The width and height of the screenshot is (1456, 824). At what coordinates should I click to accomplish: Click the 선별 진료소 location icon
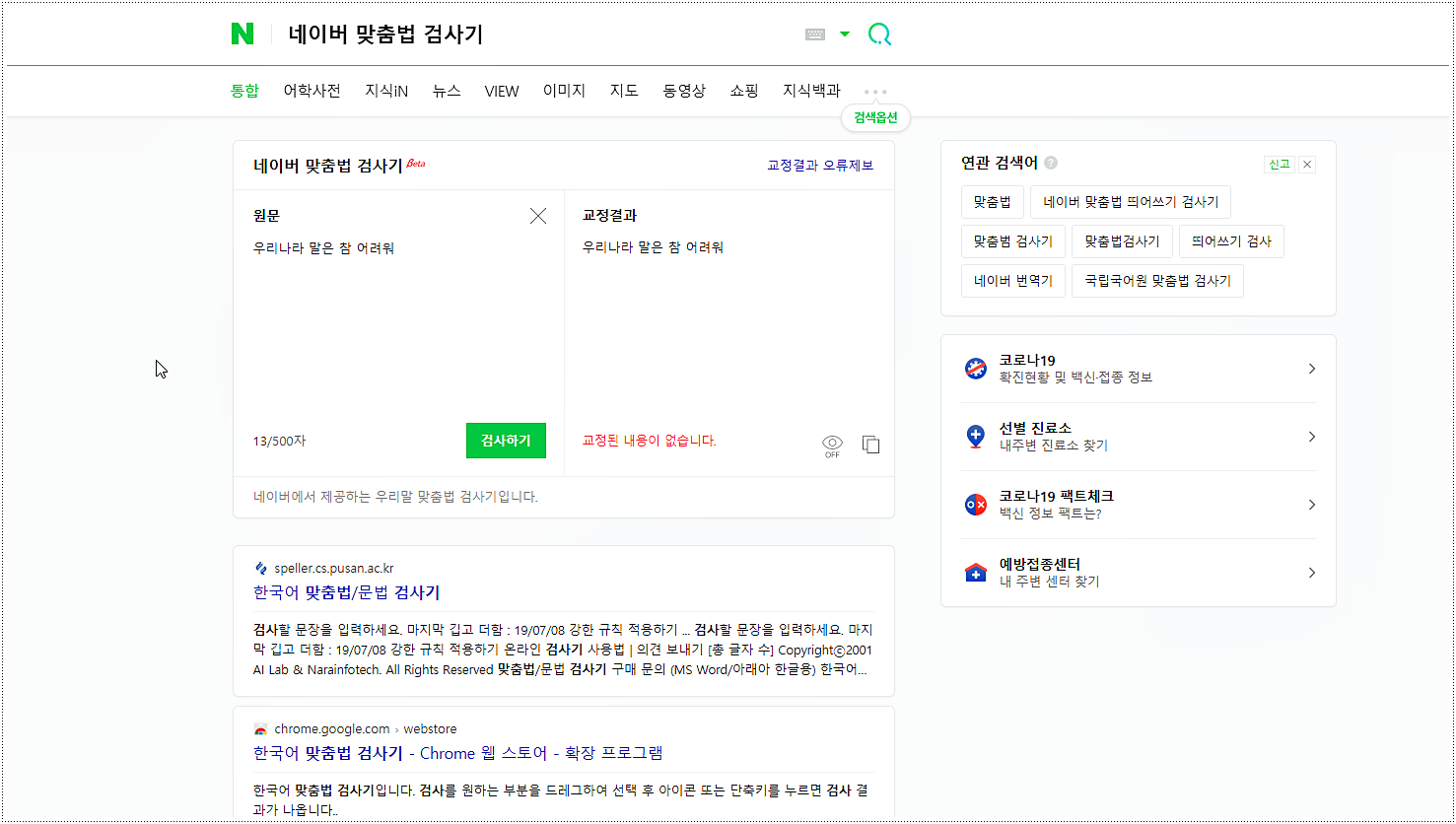pyautogui.click(x=976, y=437)
